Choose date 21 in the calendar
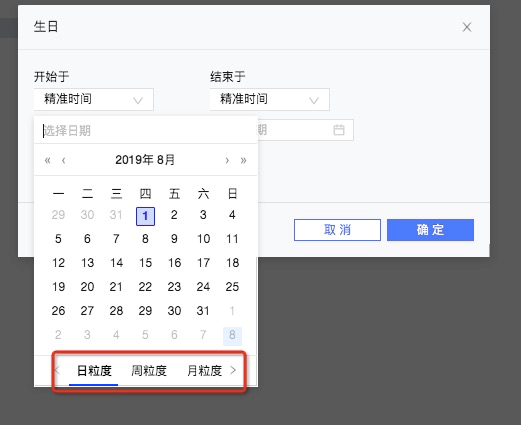The image size is (521, 425). click(x=116, y=287)
